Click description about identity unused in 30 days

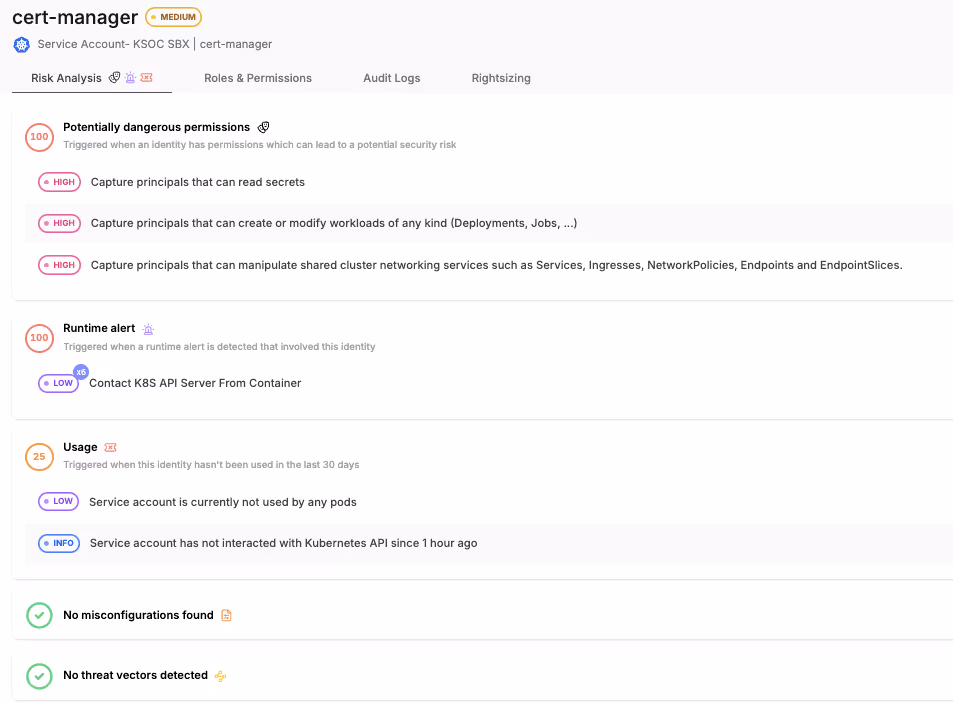[x=211, y=465]
